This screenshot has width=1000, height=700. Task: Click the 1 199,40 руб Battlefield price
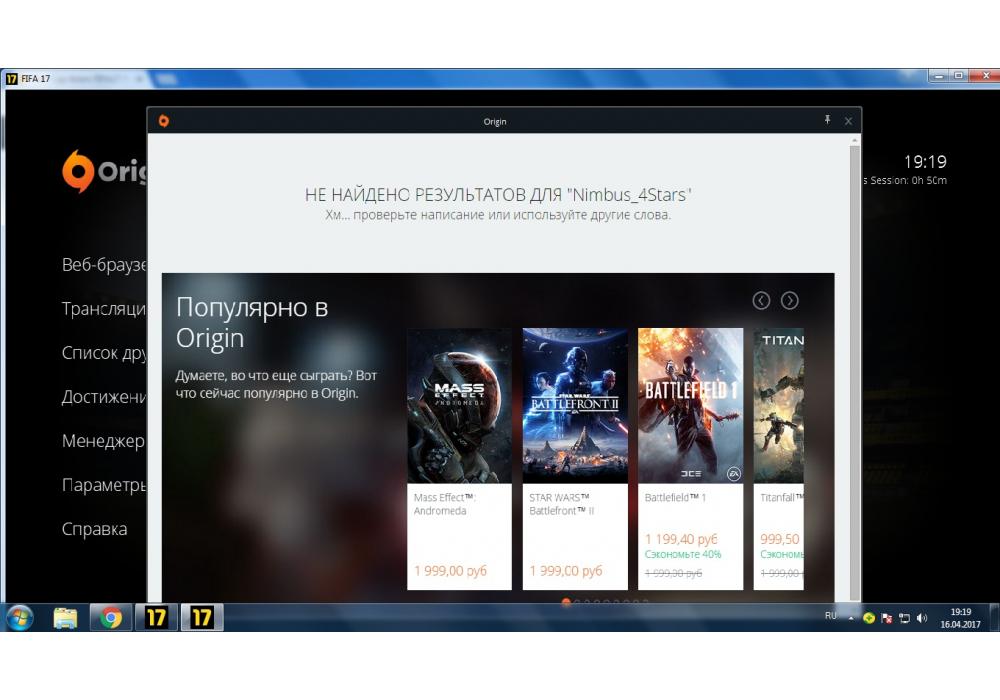click(681, 539)
